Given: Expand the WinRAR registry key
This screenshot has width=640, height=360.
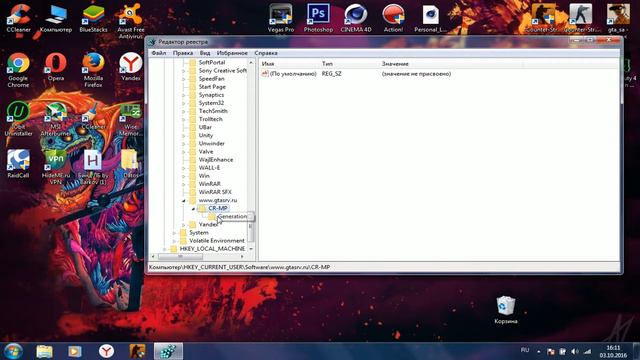Looking at the screenshot, I should click(x=183, y=184).
